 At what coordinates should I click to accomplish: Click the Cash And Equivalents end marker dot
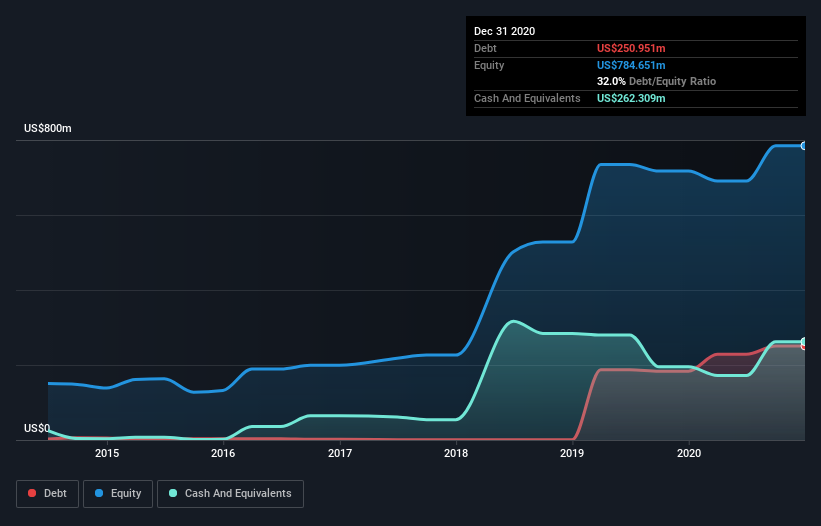804,342
